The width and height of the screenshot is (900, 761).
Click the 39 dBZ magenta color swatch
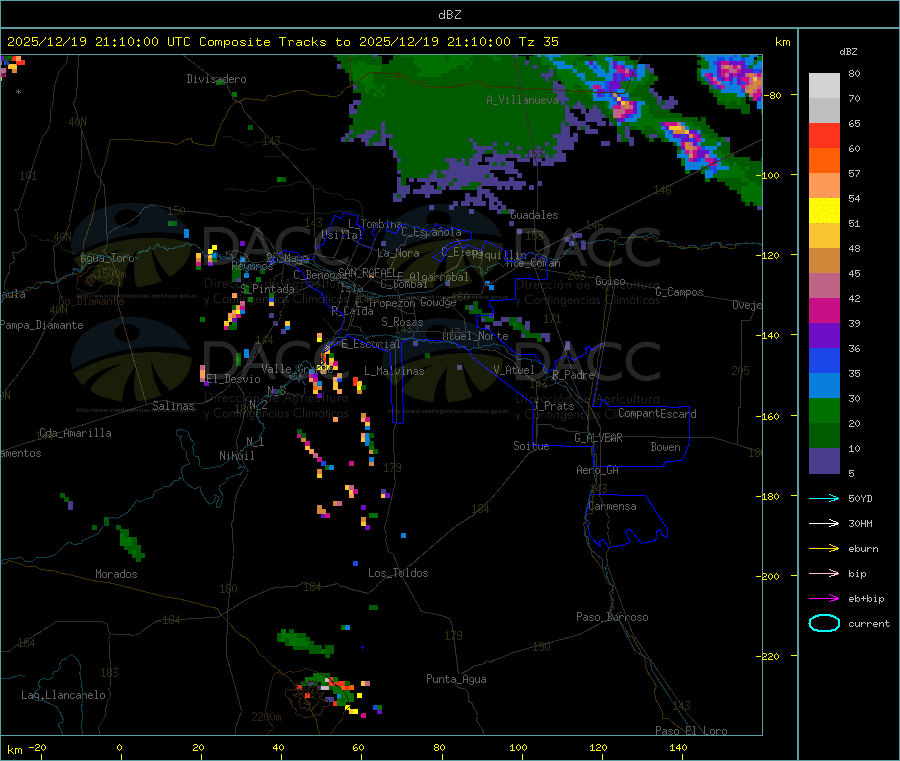824,310
